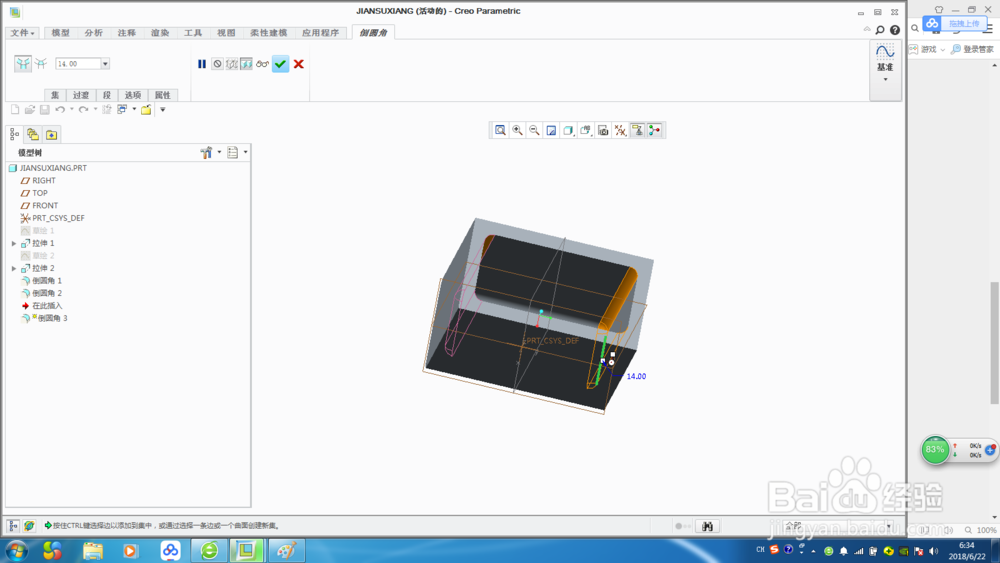This screenshot has width=1000, height=563.
Task: Open the 过渡 (Transitions) panel tab
Action: point(81,95)
